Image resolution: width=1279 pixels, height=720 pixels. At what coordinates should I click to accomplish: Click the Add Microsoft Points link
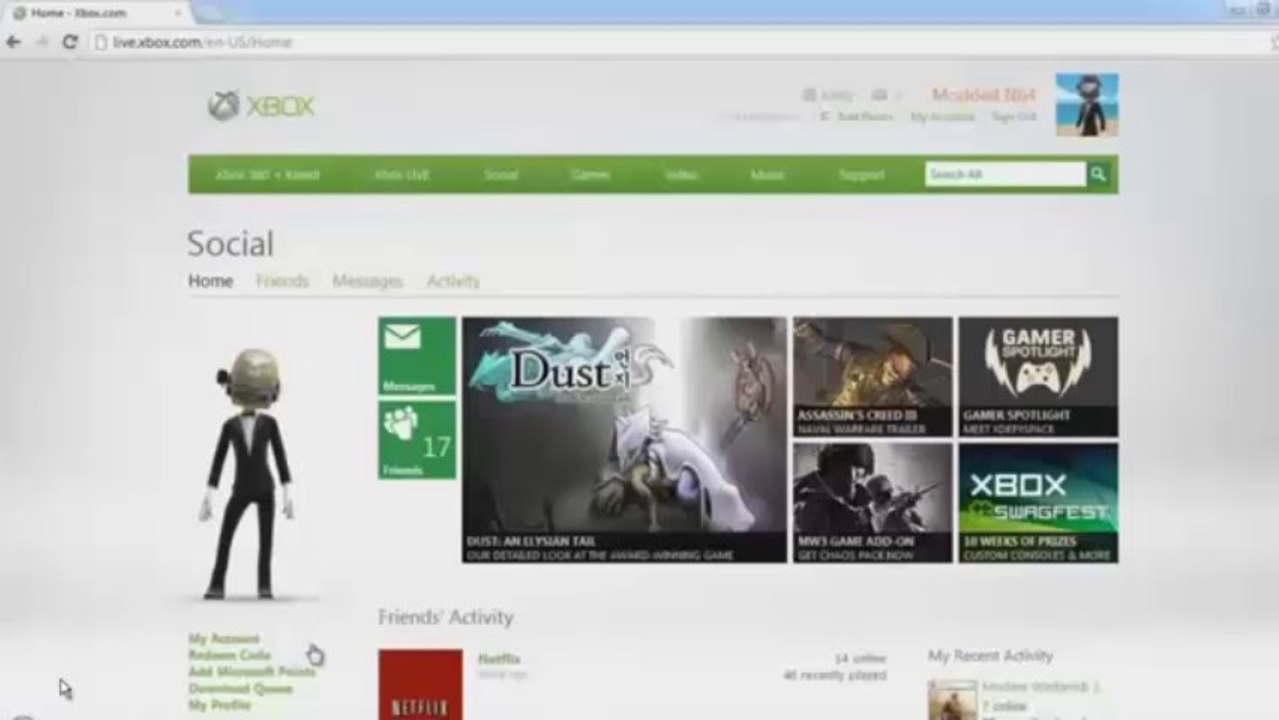click(252, 672)
